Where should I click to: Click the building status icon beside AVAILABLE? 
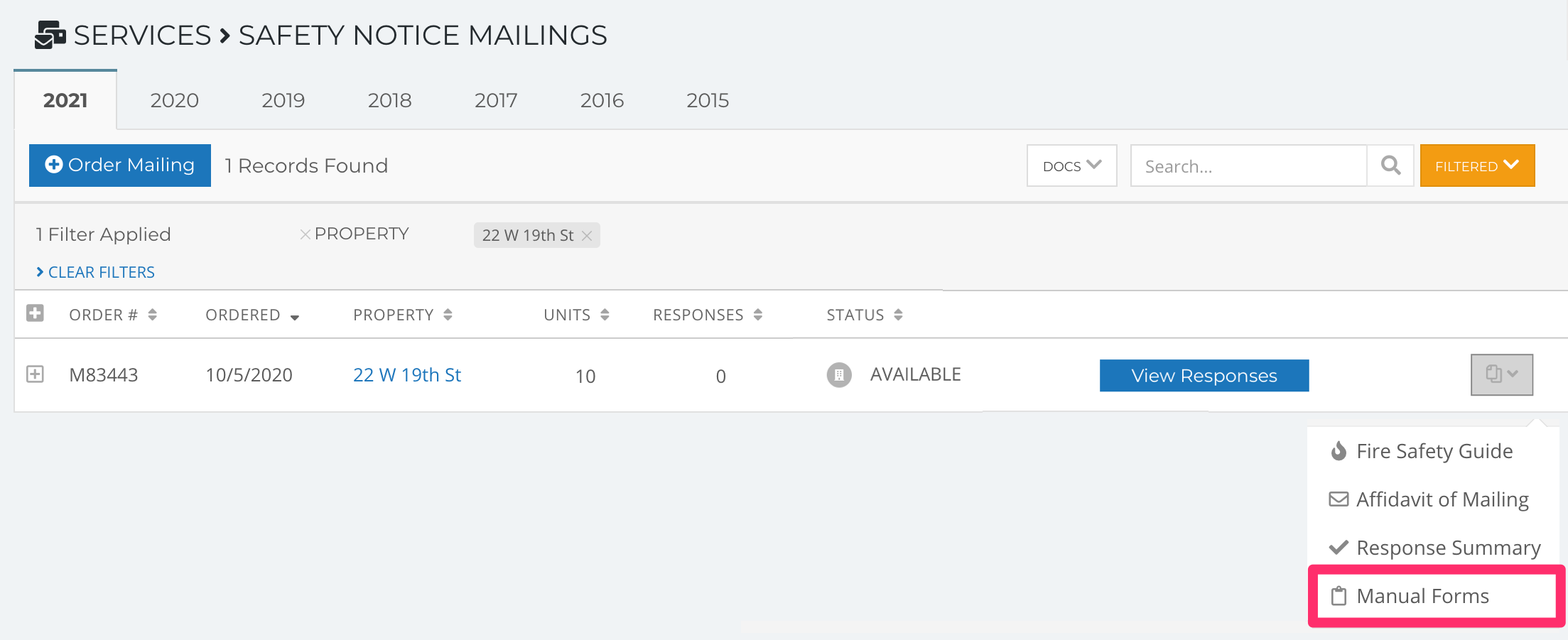[839, 374]
